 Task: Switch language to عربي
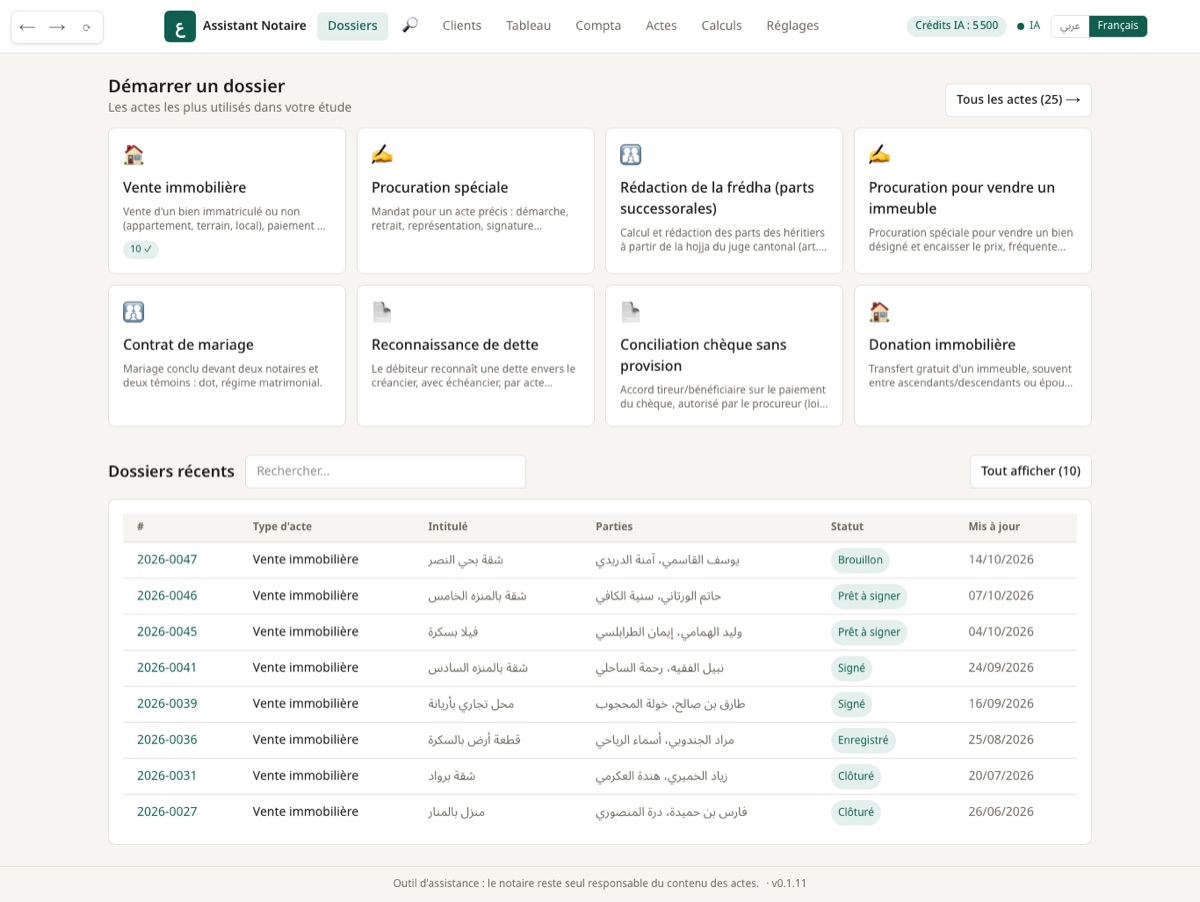click(x=1070, y=26)
